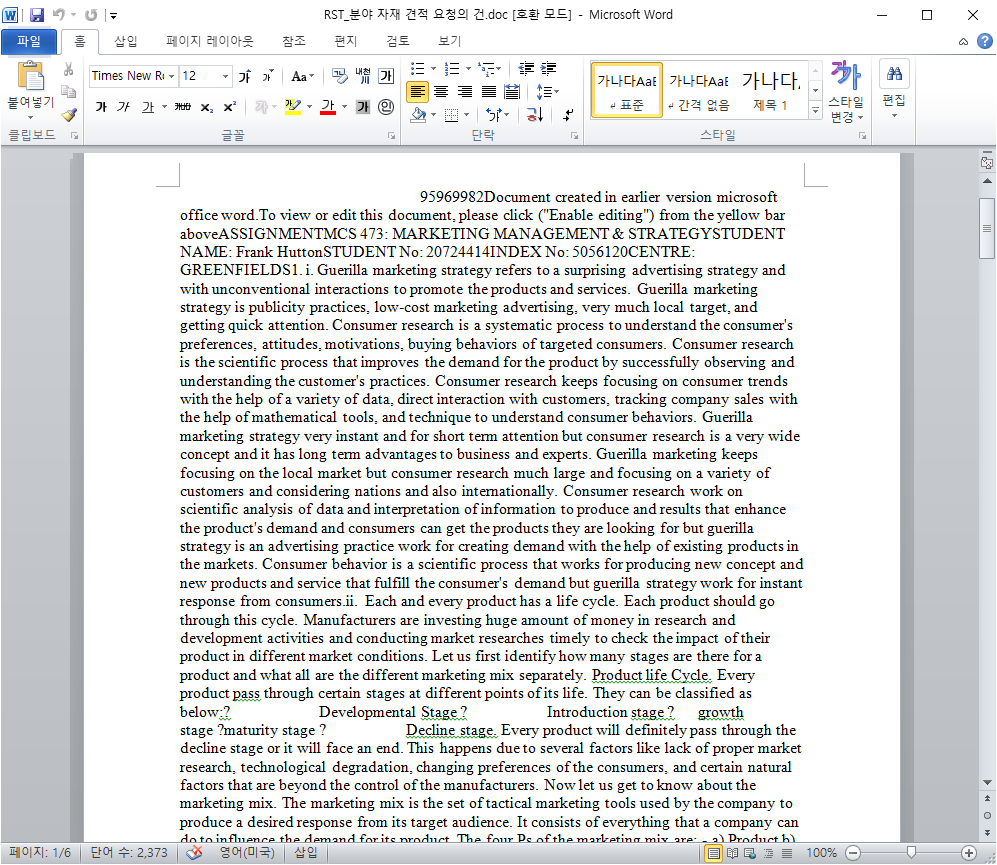Switch to Outline view icon
997x865 pixels.
768,853
